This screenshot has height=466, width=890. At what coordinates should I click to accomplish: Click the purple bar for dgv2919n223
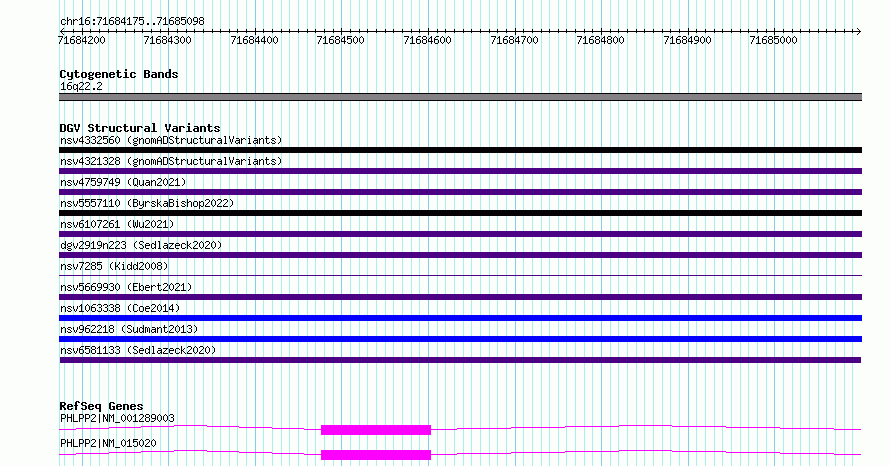click(x=460, y=255)
